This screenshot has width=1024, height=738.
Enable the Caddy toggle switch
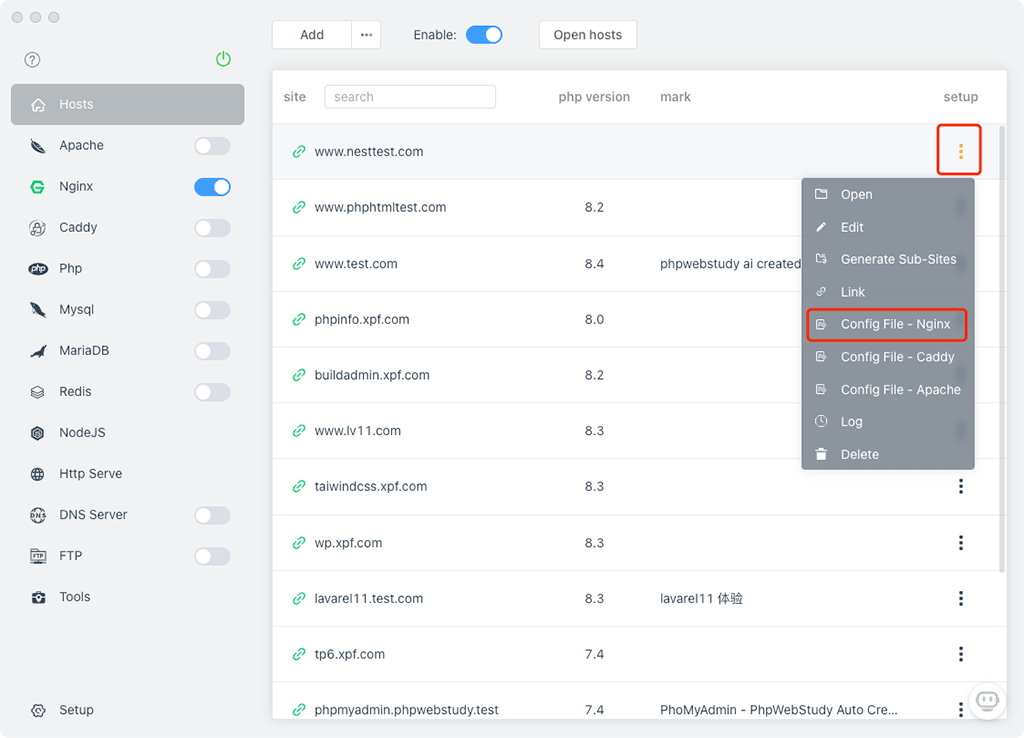pos(212,228)
